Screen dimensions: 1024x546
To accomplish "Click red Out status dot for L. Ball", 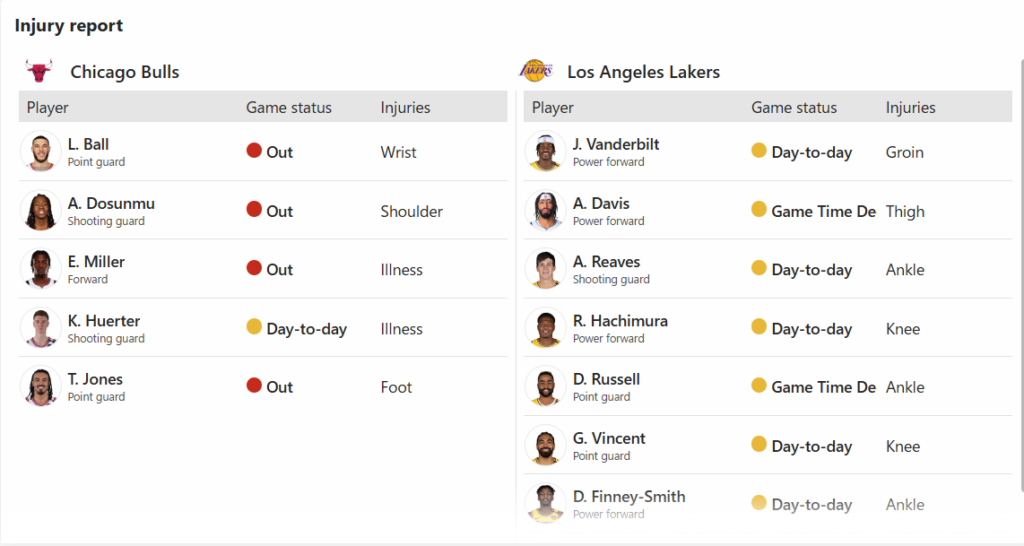I will pyautogui.click(x=254, y=151).
